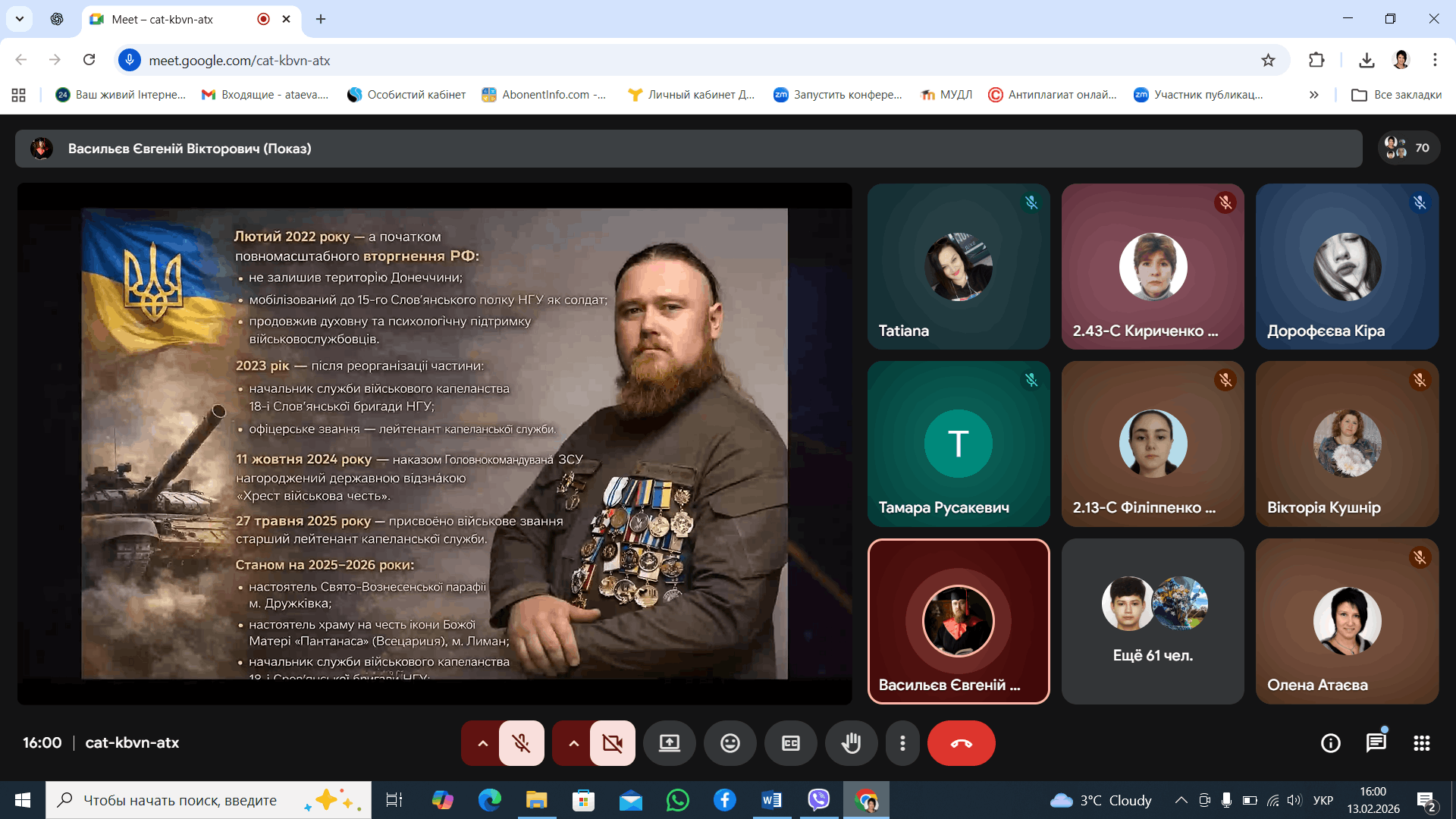Click the raise hand icon
The width and height of the screenshot is (1456, 819).
851,743
